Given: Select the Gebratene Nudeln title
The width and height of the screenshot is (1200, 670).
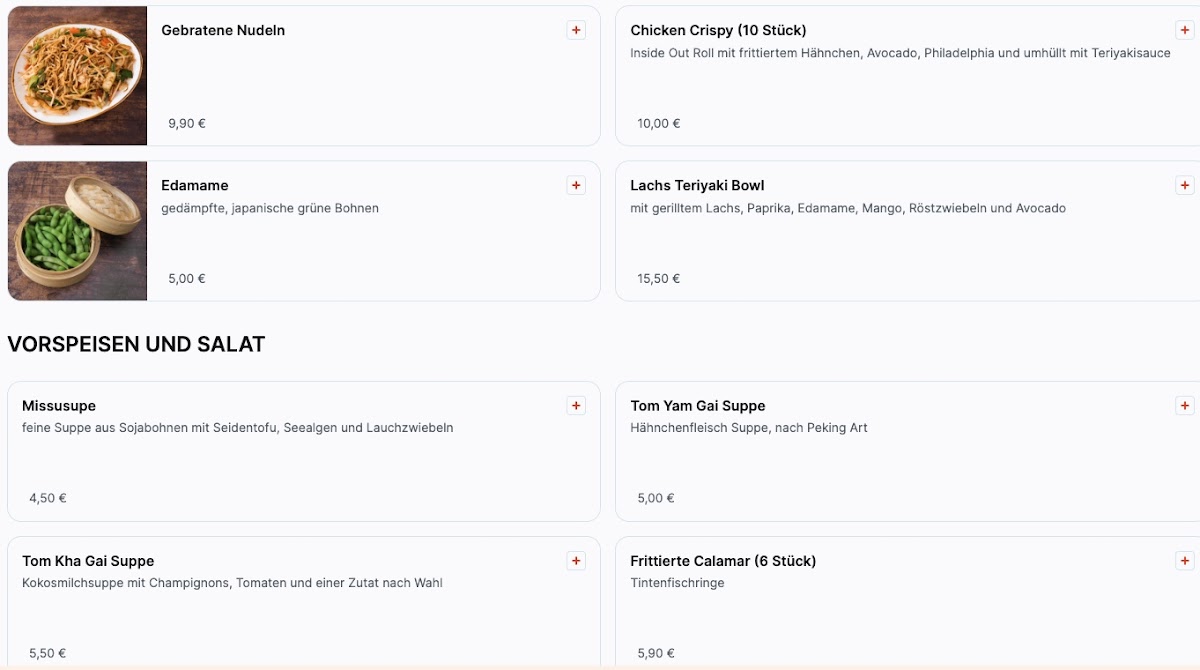Looking at the screenshot, I should pyautogui.click(x=223, y=31).
